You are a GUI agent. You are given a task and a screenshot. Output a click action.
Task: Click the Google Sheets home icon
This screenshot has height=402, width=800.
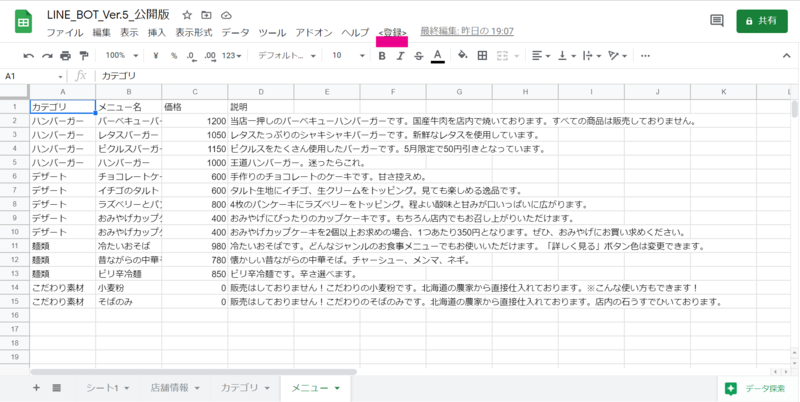23,22
